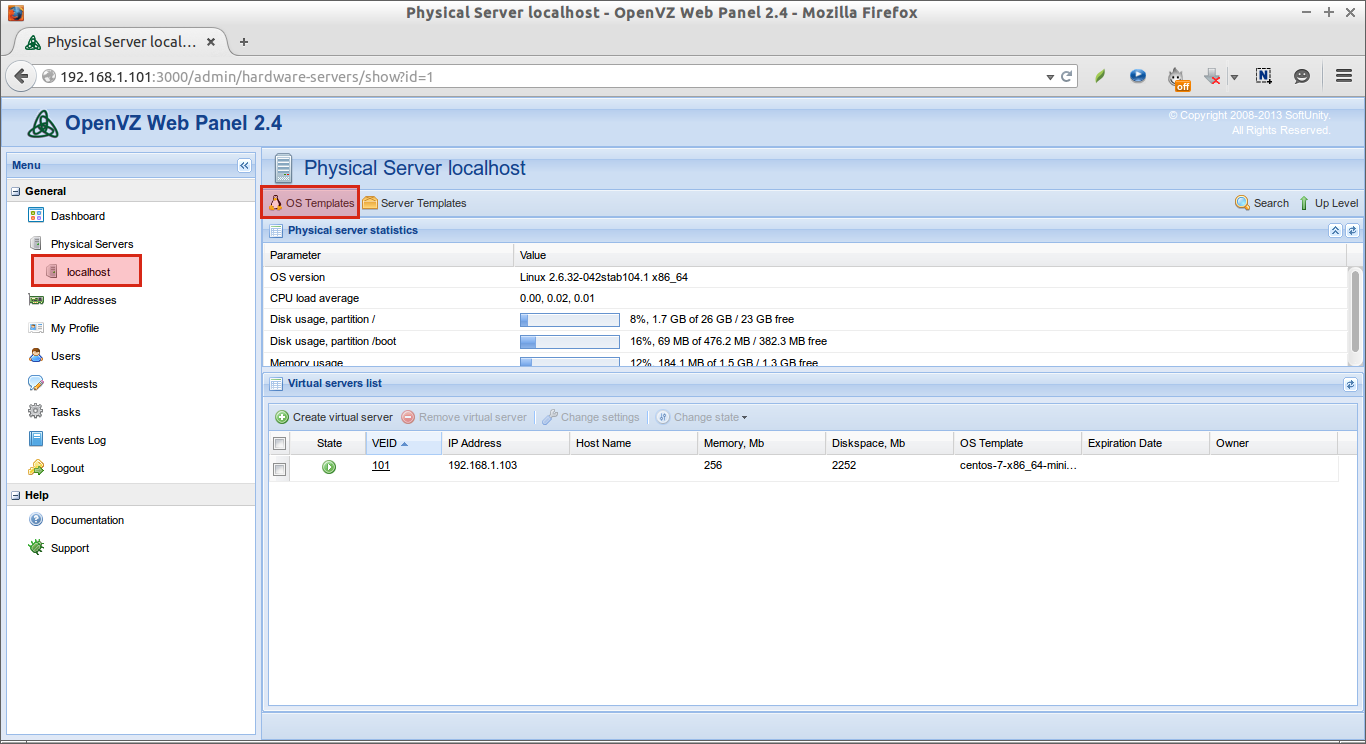Screen dimensions: 1366x744
Task: Open the Dashboard menu item
Action: [78, 216]
